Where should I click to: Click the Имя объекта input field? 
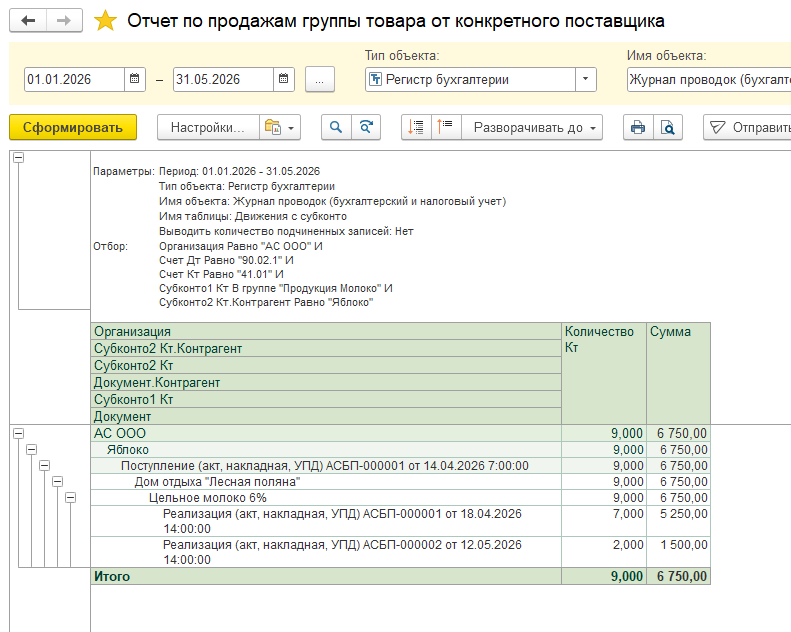[709, 79]
